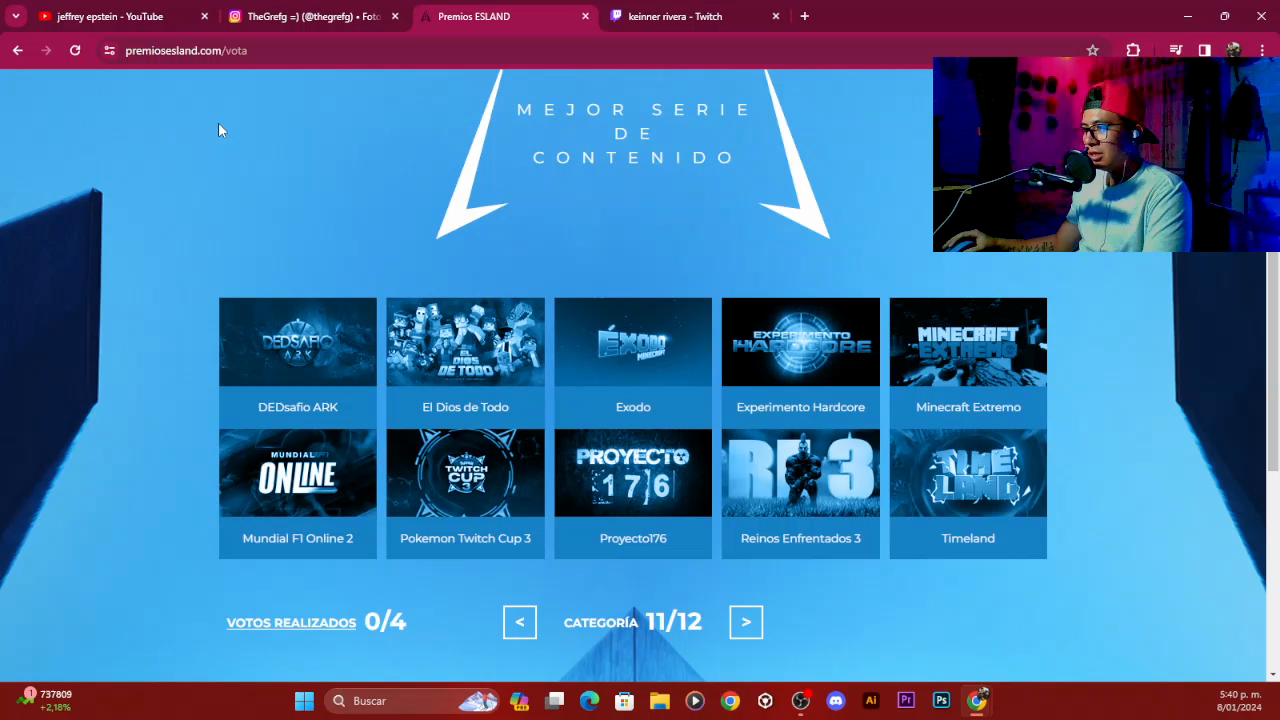Close the jeffrey epstein YouTube tab
The width and height of the screenshot is (1280, 720).
204,16
